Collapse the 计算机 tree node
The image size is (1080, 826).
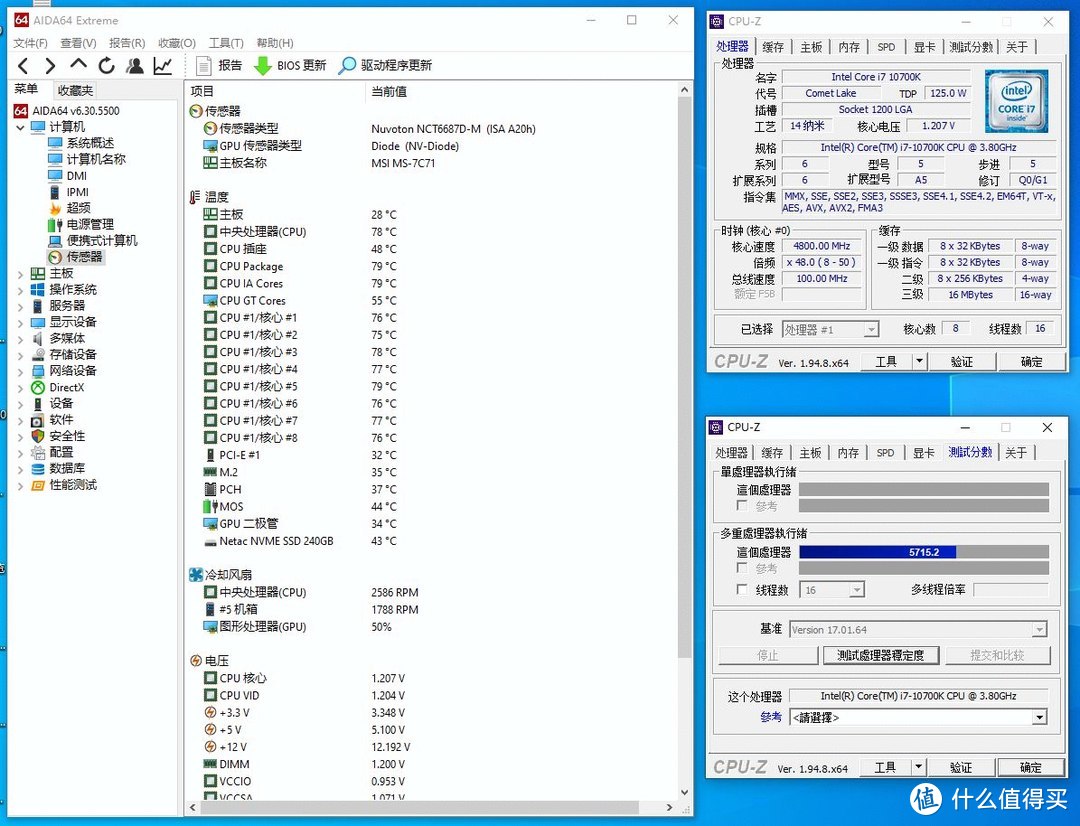[x=20, y=127]
